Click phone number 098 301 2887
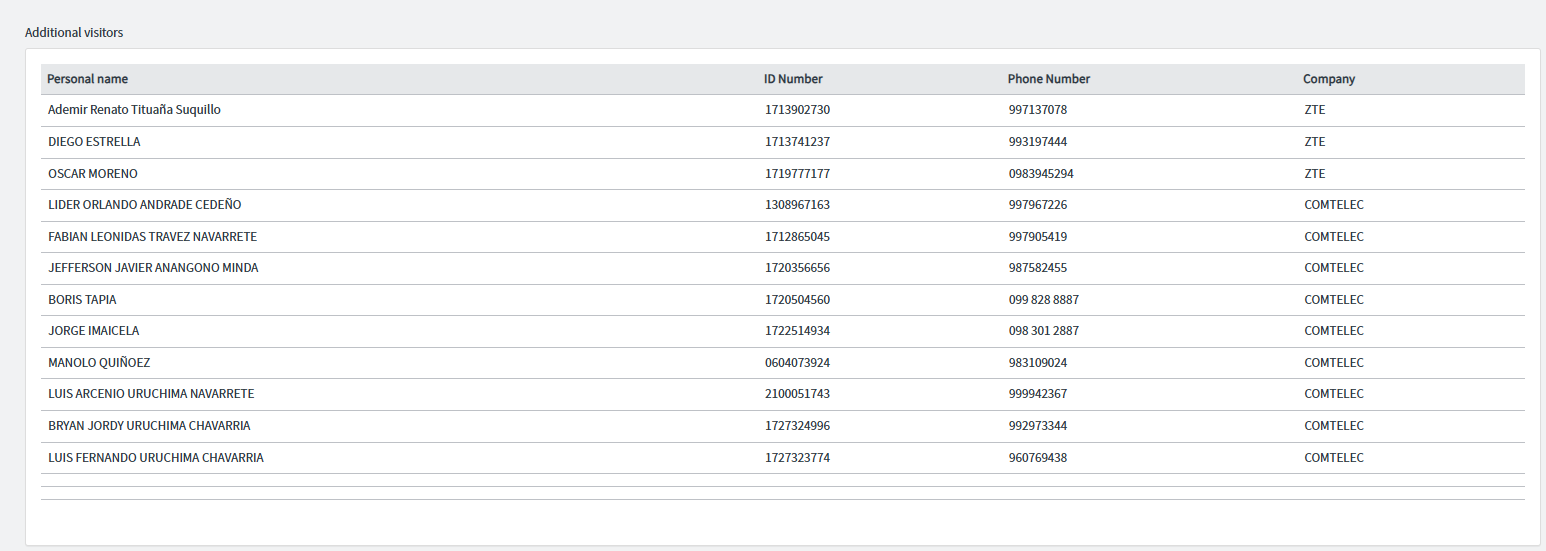The width and height of the screenshot is (1546, 551). [1044, 331]
